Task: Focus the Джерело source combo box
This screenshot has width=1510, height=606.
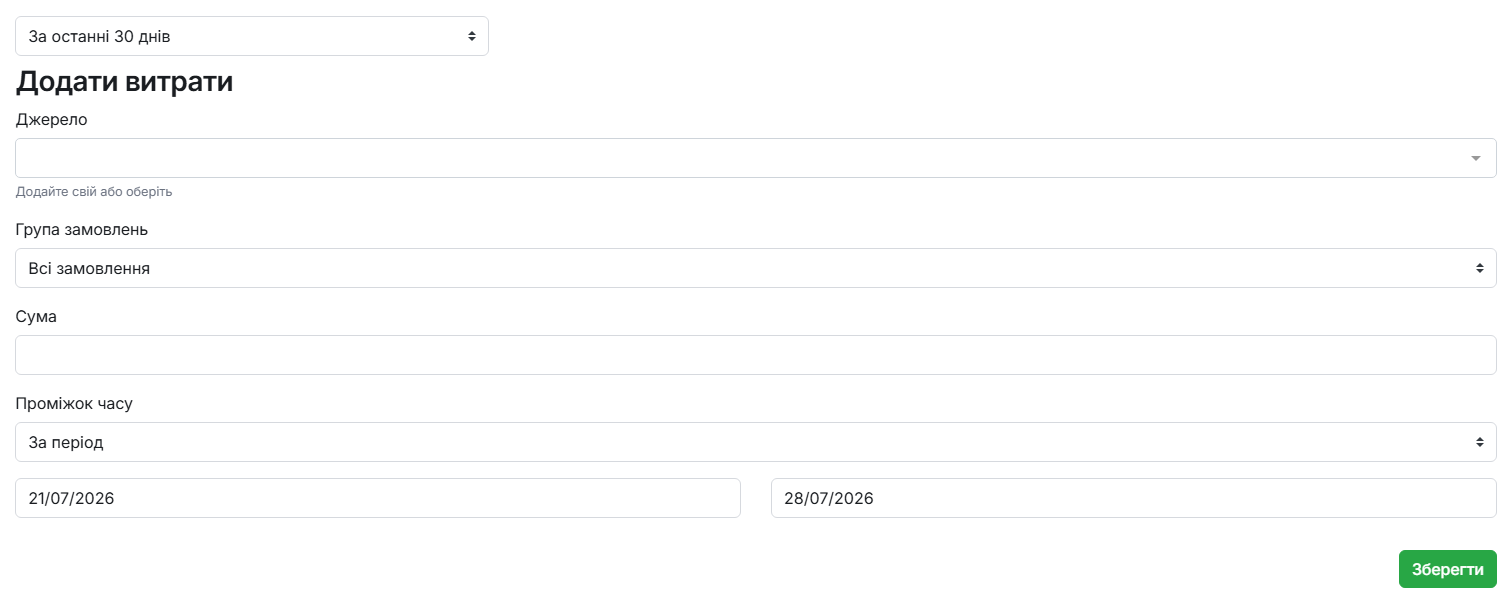Action: coord(756,158)
